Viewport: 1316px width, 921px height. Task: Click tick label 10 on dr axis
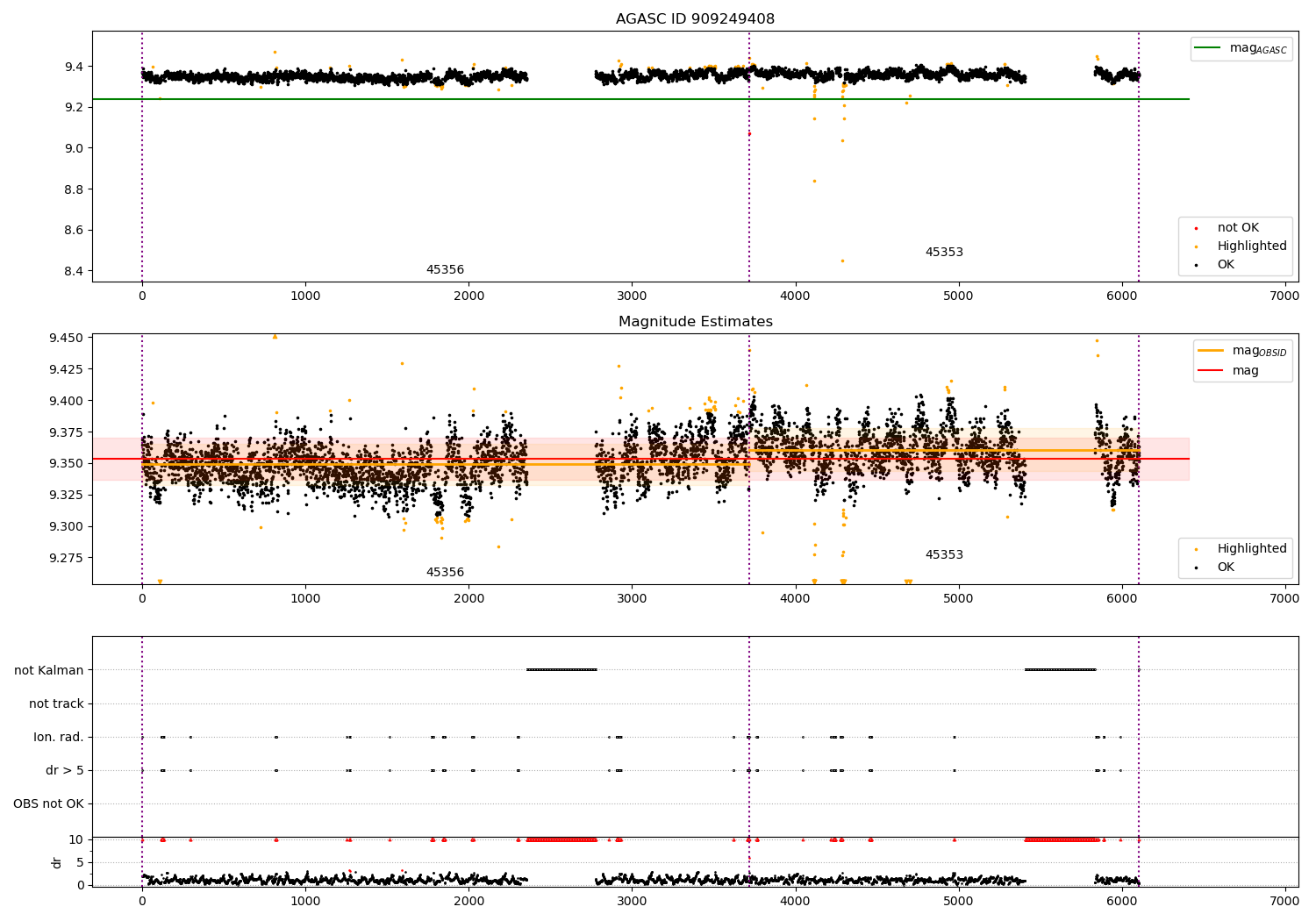[76, 840]
